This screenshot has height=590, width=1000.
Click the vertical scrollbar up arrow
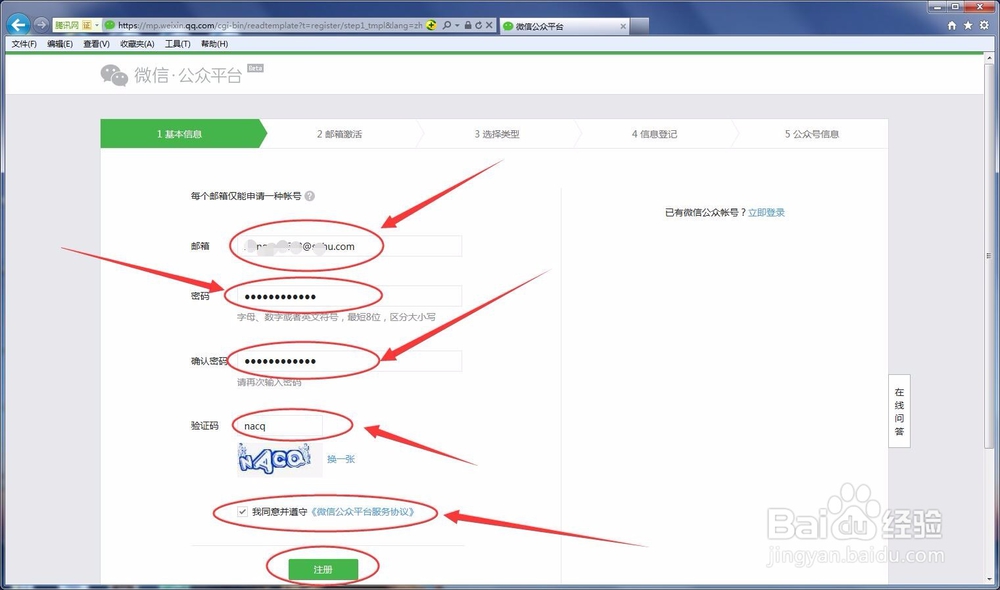(990, 59)
